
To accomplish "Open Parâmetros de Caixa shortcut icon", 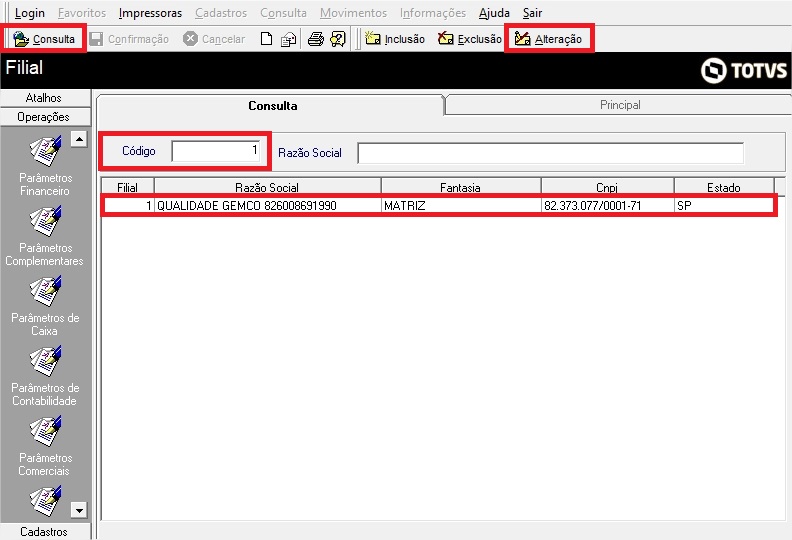I will [x=45, y=291].
